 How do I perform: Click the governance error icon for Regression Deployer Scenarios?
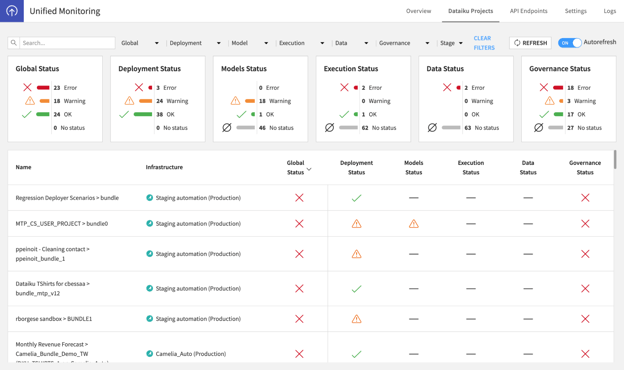tap(585, 198)
